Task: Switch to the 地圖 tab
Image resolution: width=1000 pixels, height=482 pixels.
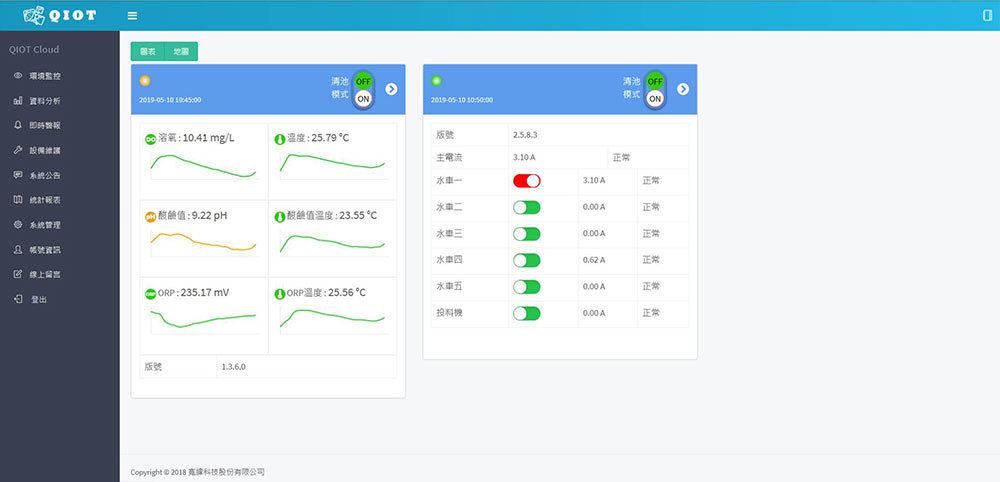Action: (181, 51)
